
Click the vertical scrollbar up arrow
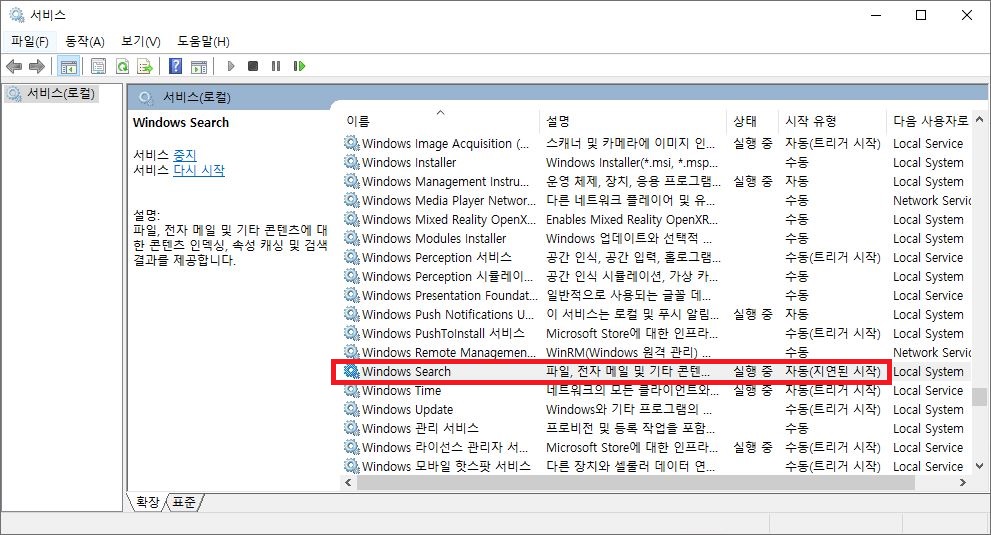point(980,119)
